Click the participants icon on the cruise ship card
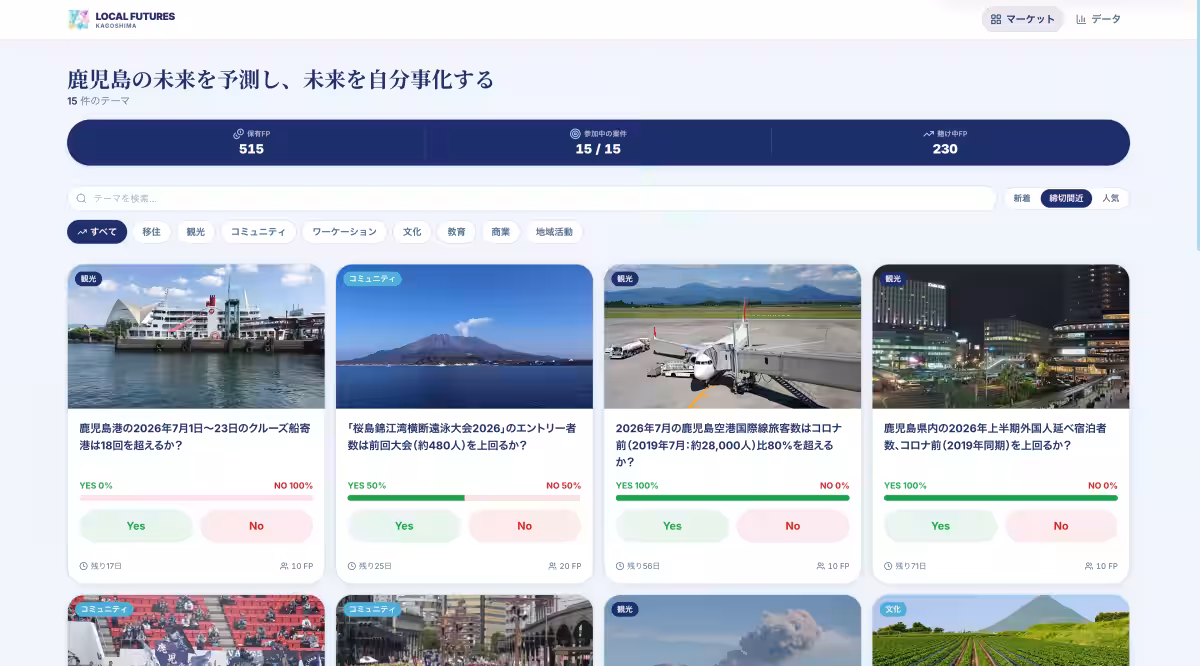 284,566
